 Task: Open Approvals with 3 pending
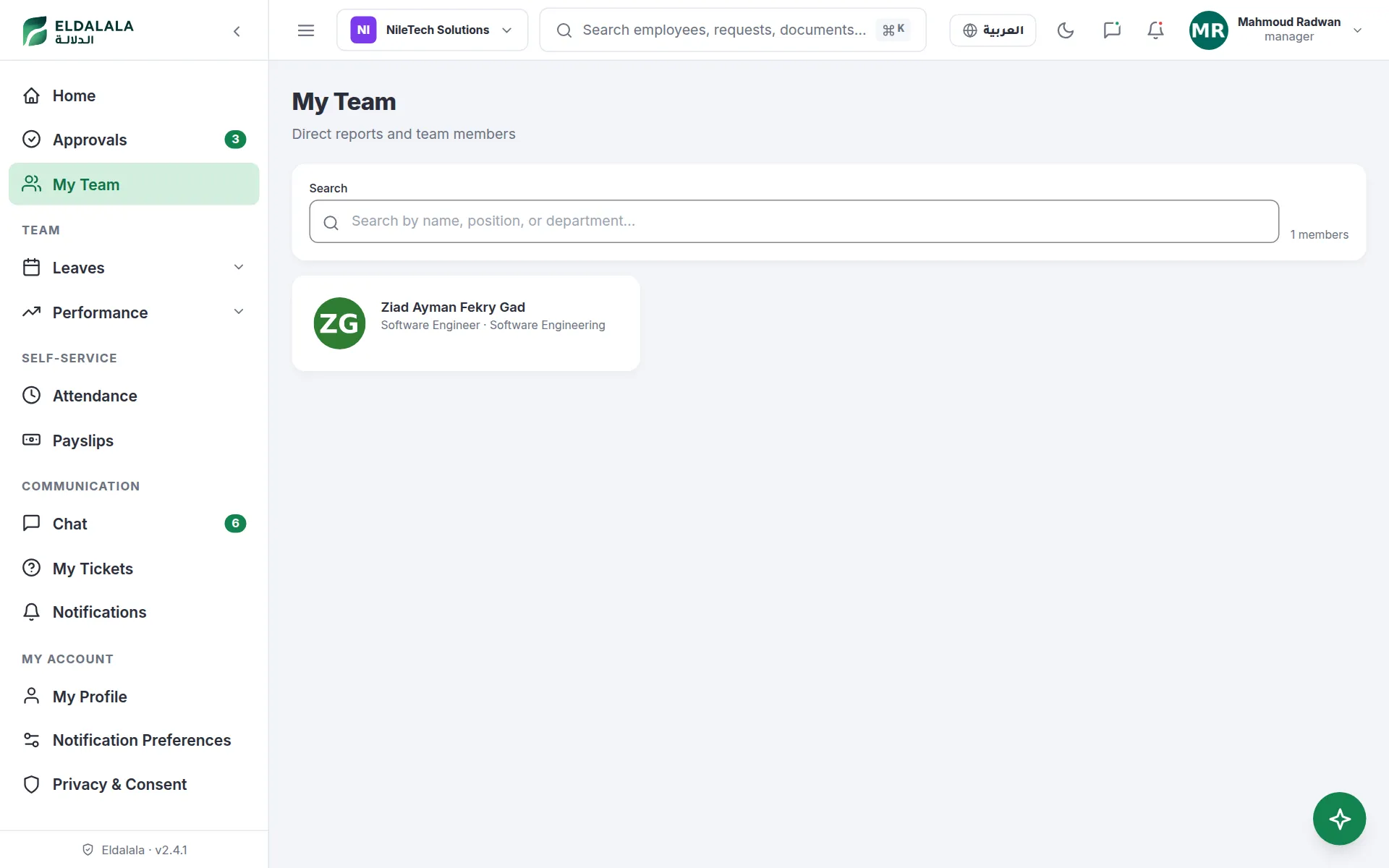pos(134,140)
